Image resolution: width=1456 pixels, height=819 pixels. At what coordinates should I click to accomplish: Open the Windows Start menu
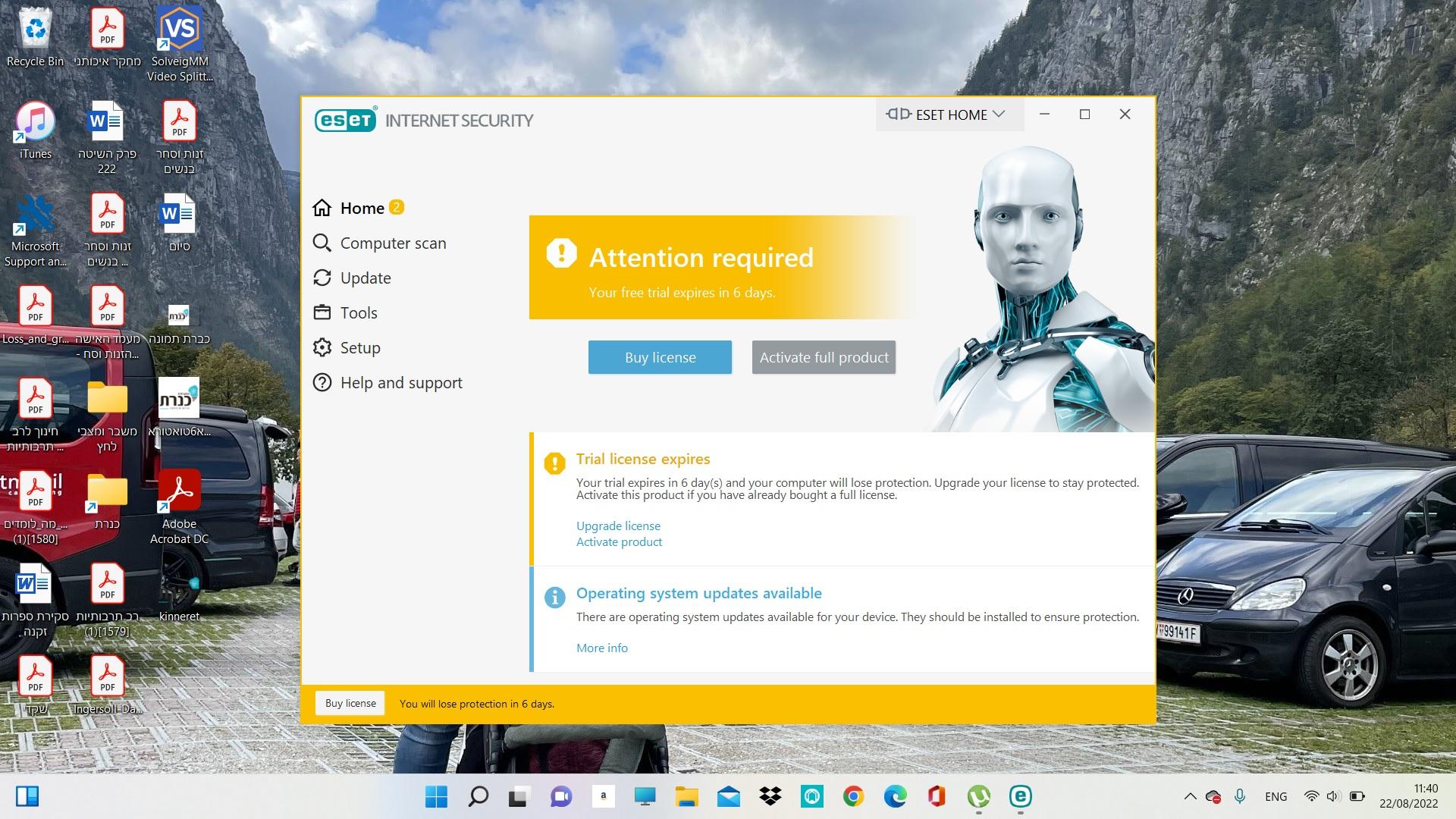[436, 796]
